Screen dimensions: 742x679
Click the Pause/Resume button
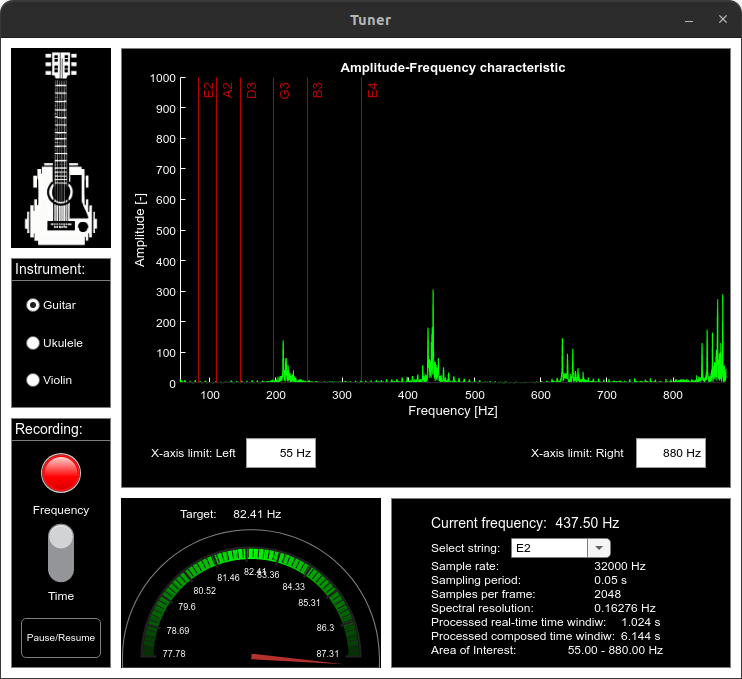61,637
